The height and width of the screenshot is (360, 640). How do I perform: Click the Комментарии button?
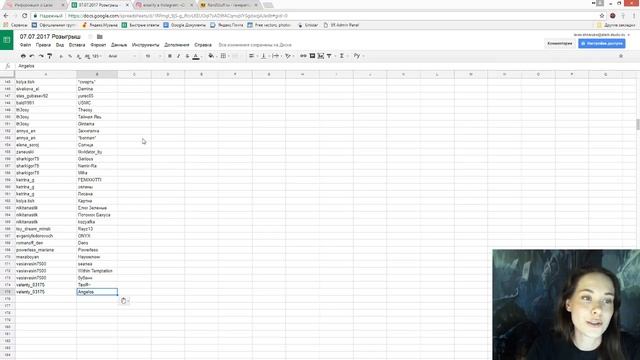click(560, 43)
